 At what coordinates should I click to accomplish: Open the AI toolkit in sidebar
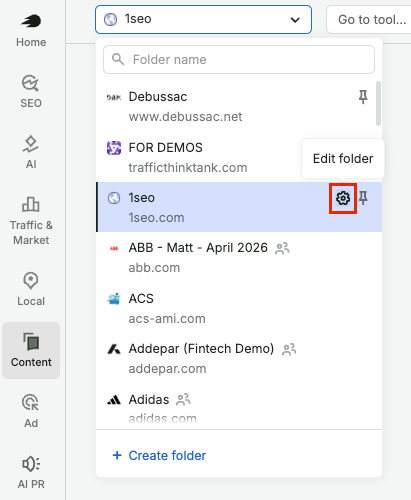tap(31, 152)
